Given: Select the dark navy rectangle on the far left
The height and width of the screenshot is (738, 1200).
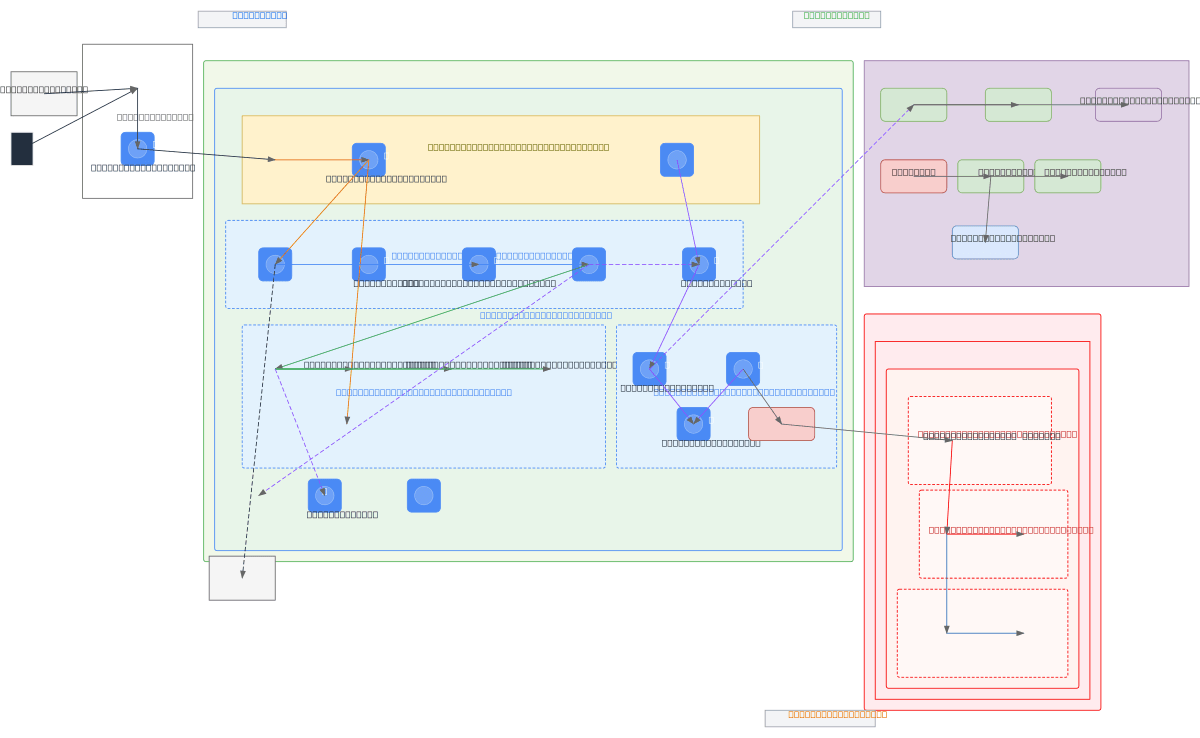Looking at the screenshot, I should pyautogui.click(x=22, y=149).
